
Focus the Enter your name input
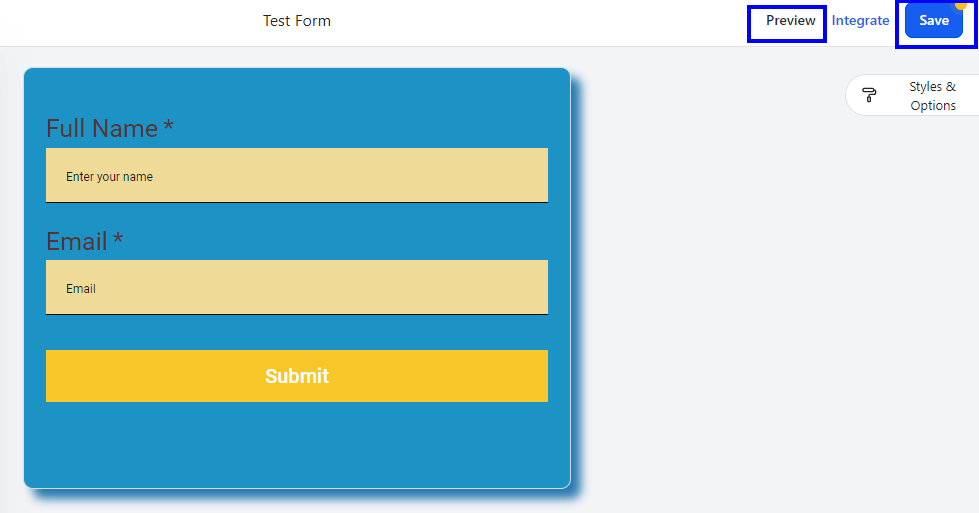(x=297, y=175)
